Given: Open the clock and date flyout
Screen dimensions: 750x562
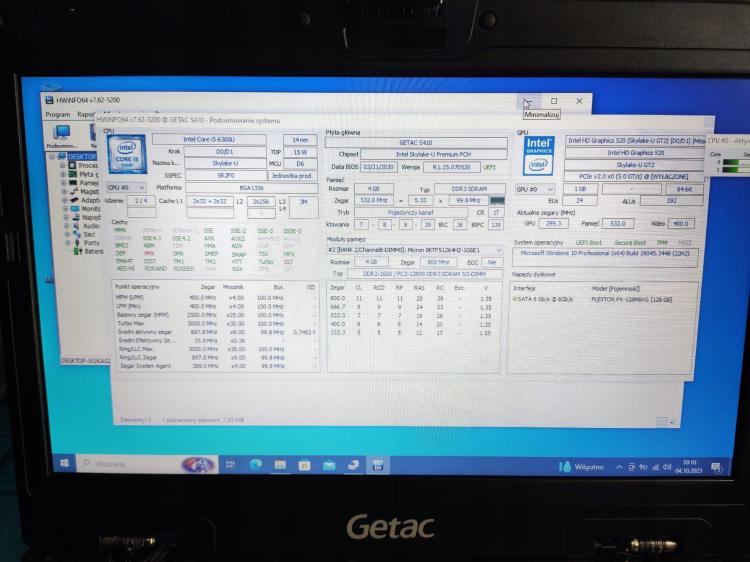Looking at the screenshot, I should pos(689,467).
